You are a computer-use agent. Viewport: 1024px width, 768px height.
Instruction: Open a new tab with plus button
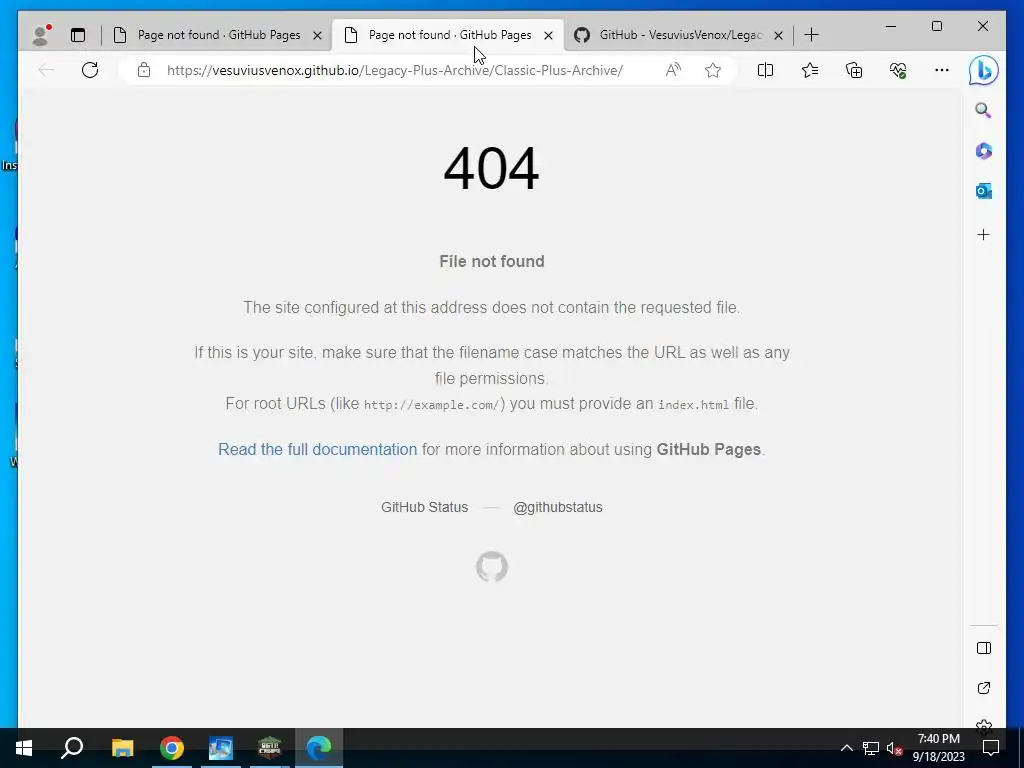click(x=811, y=35)
